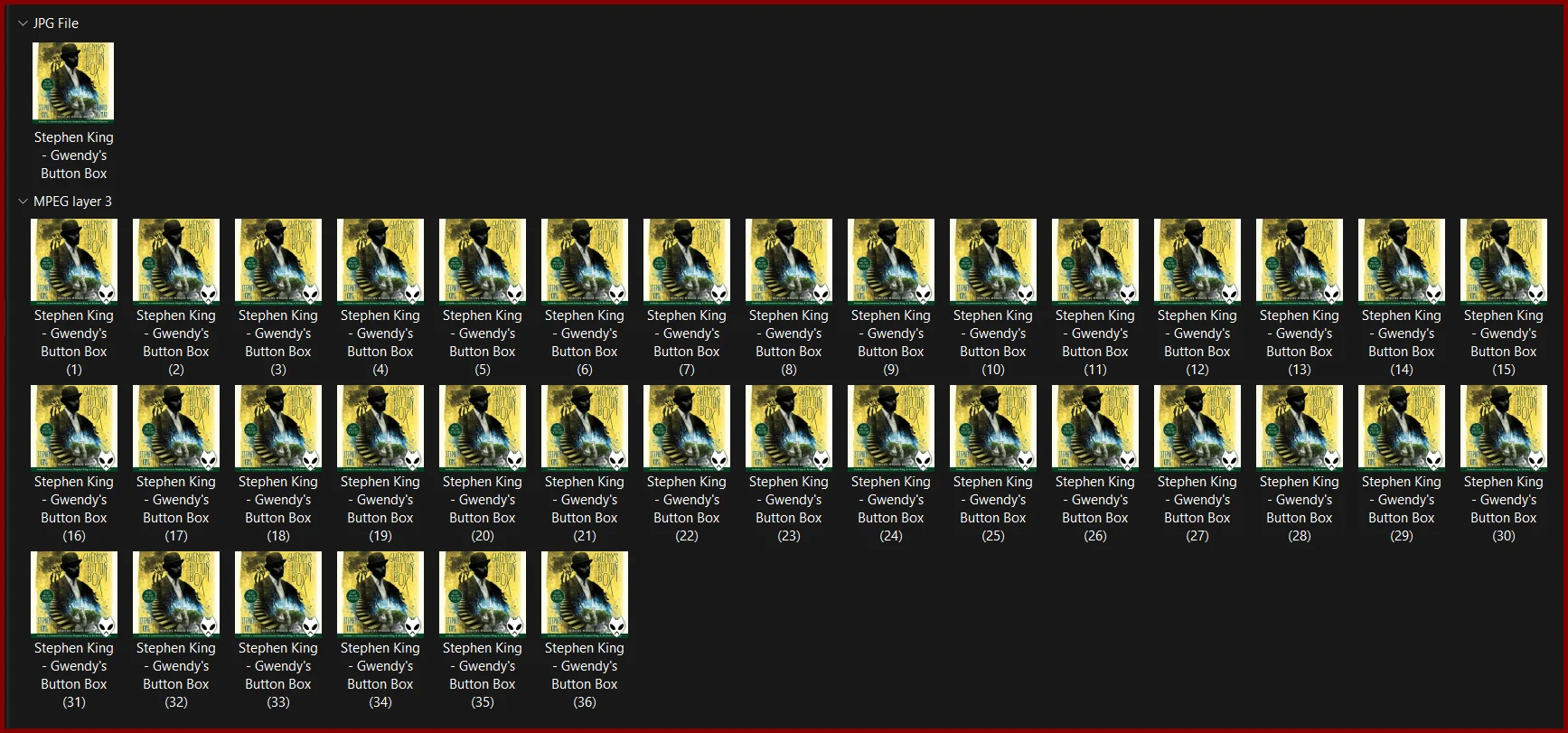Click file name ending in "Button Box (6)"
The width and height of the screenshot is (1568, 733).
click(x=585, y=343)
